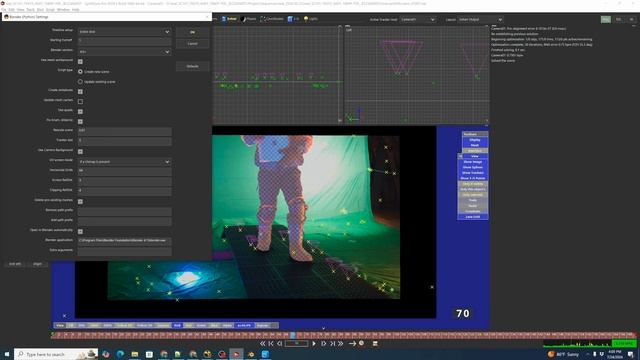Select Lens Grid in the viewport menu
The image size is (640, 360).
coord(473,217)
